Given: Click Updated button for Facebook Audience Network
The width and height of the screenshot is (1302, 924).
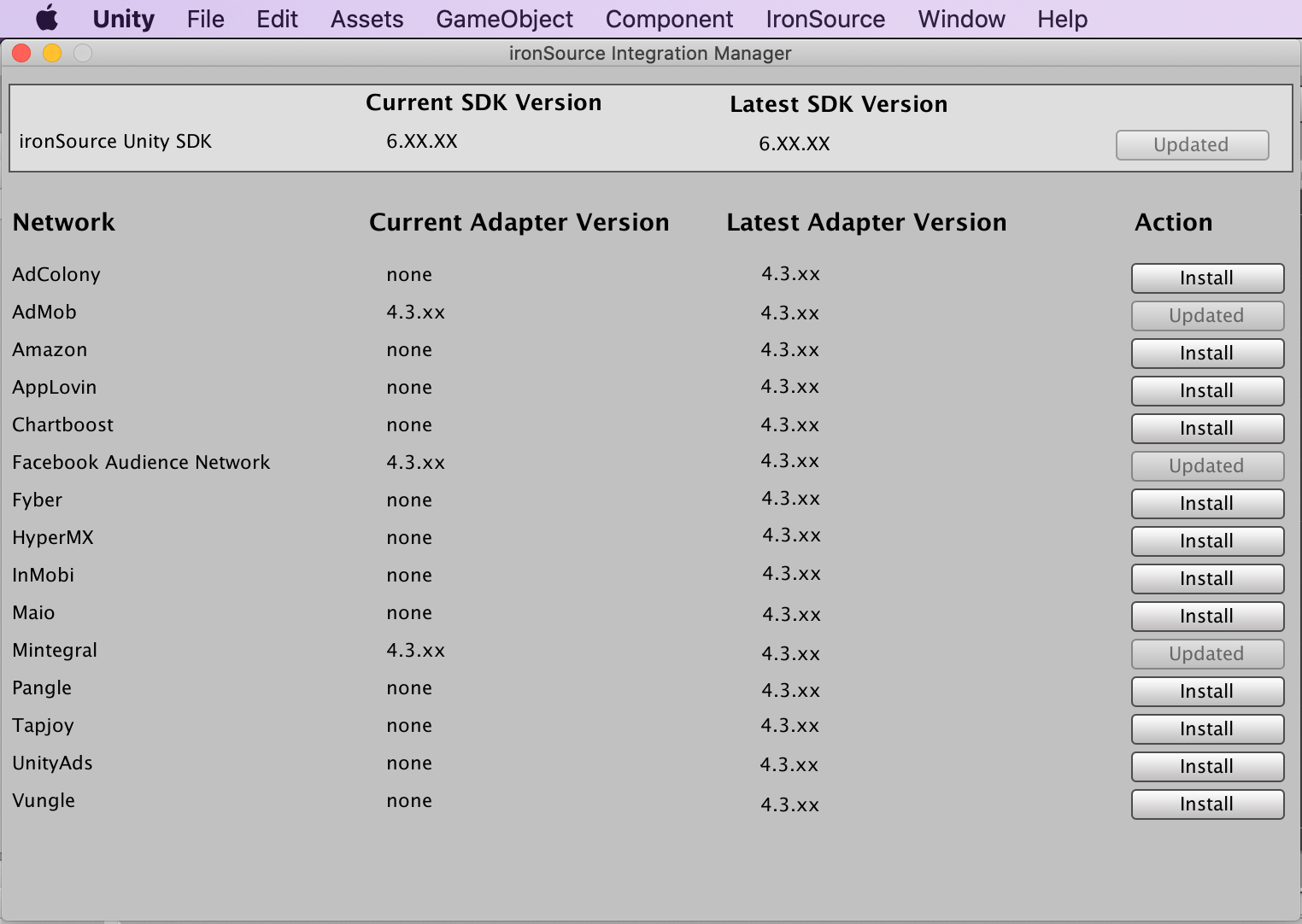Looking at the screenshot, I should 1207,466.
